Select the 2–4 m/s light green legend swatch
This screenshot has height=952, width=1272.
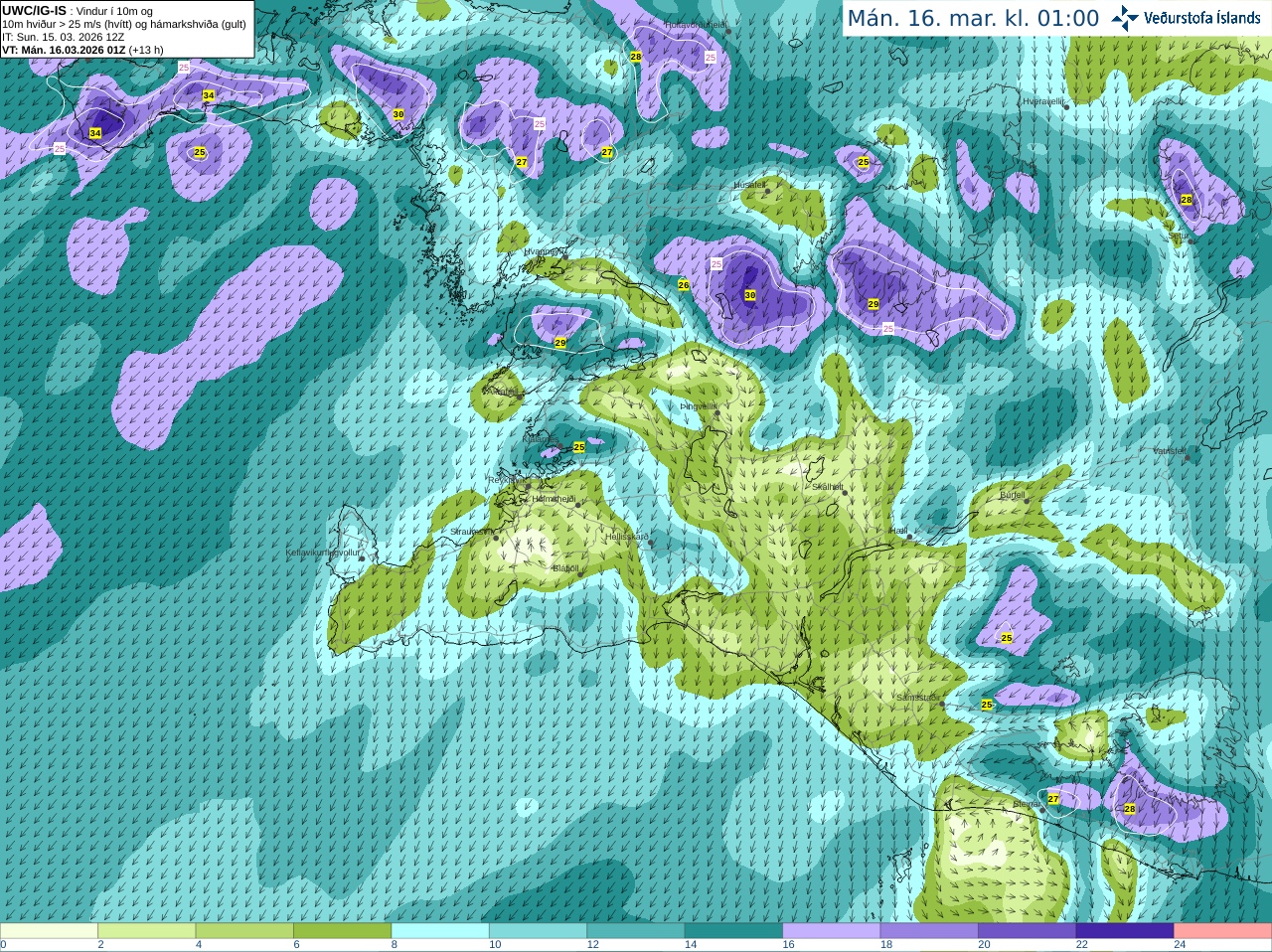(146, 931)
